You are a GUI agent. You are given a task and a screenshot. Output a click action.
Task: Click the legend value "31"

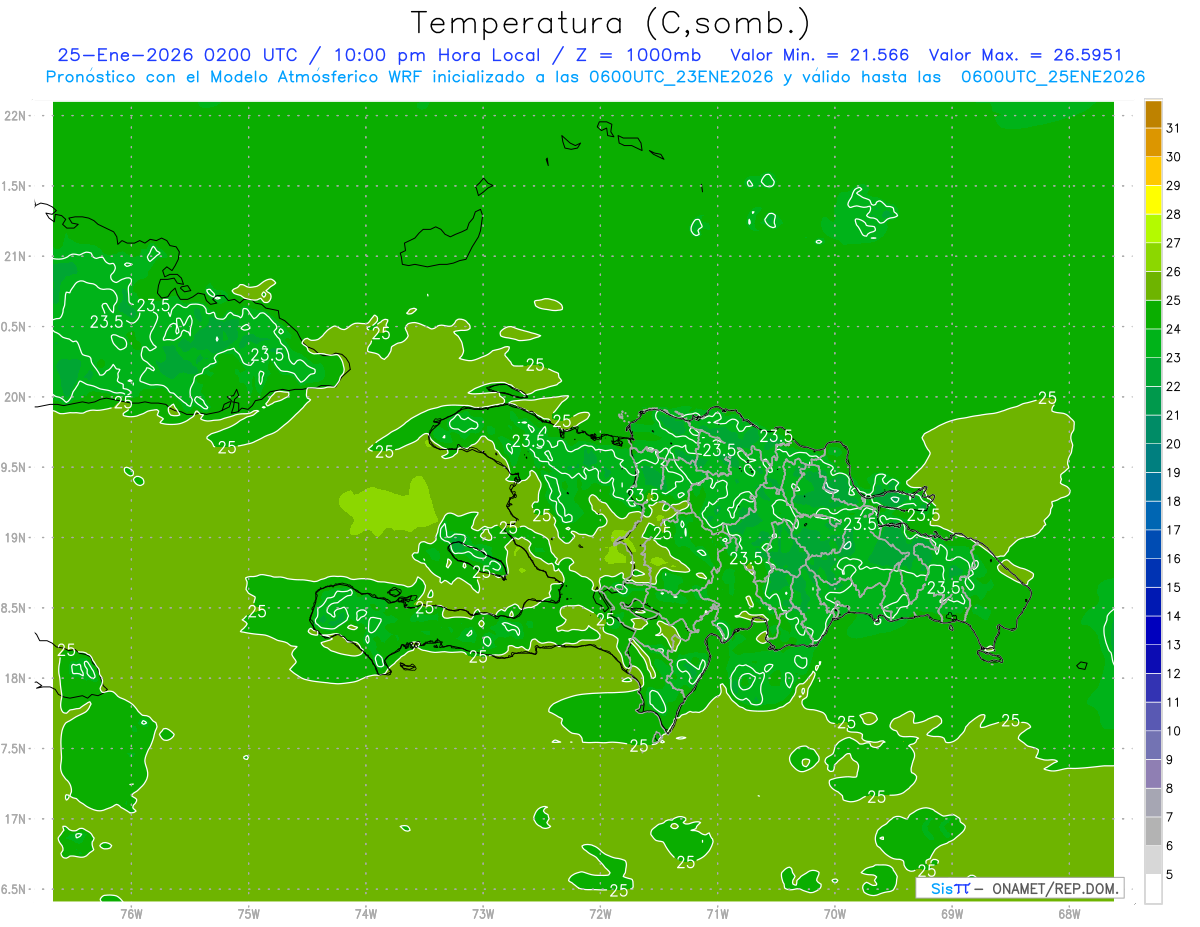[1173, 128]
